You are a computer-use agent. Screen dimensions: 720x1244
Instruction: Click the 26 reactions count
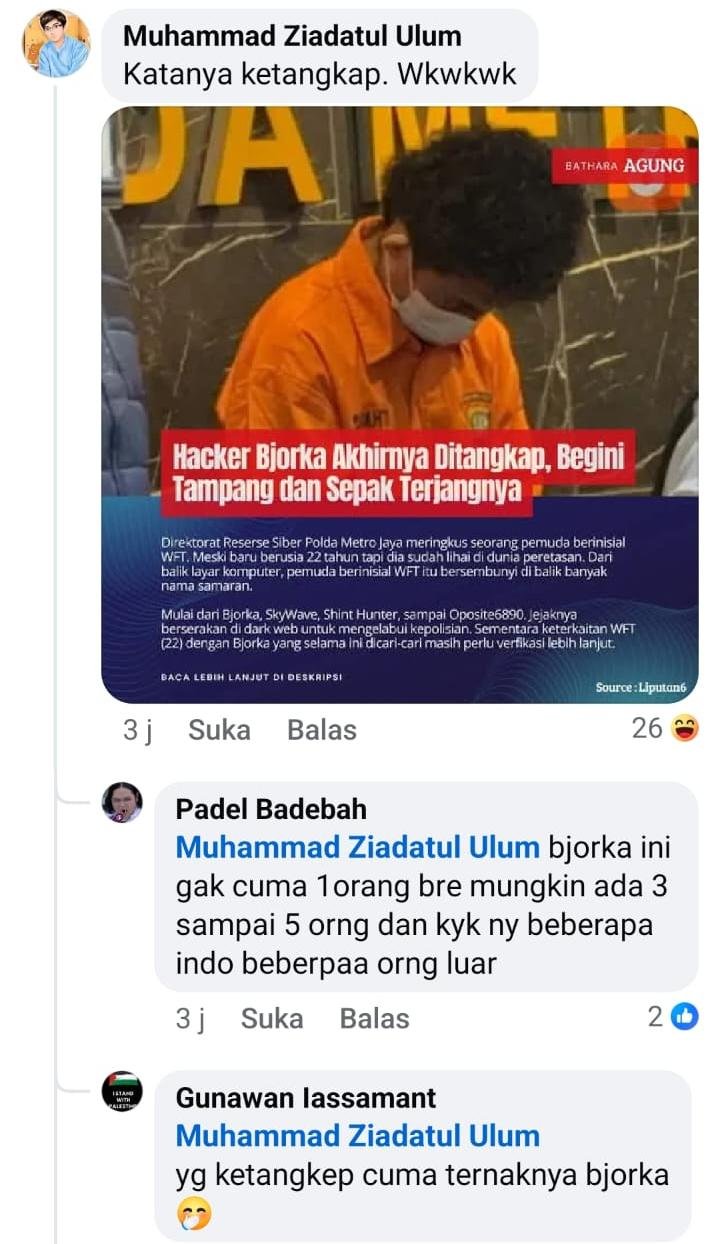(647, 729)
